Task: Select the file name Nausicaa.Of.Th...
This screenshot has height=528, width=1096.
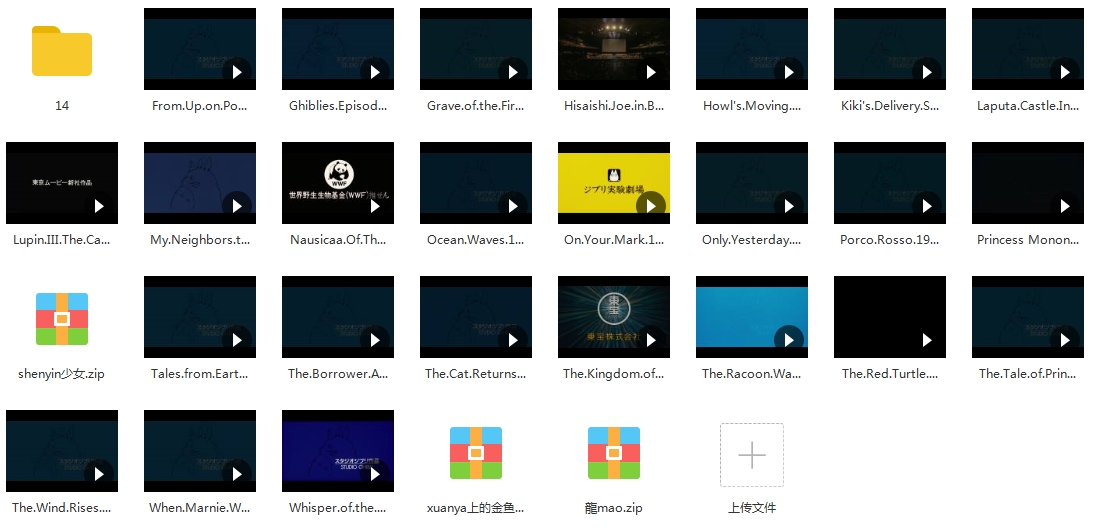Action: 338,240
